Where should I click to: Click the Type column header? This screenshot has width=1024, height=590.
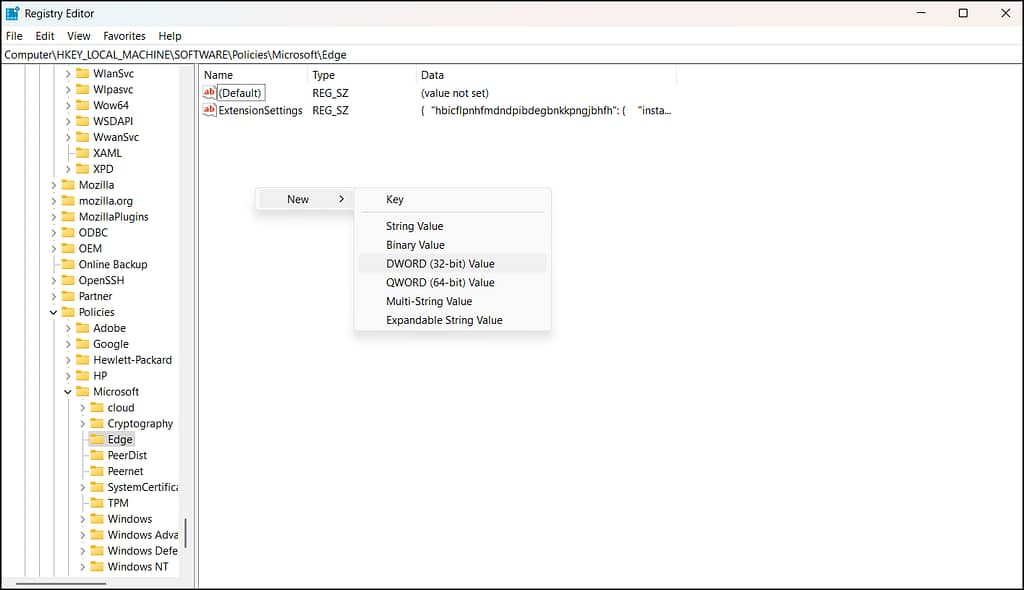click(323, 75)
